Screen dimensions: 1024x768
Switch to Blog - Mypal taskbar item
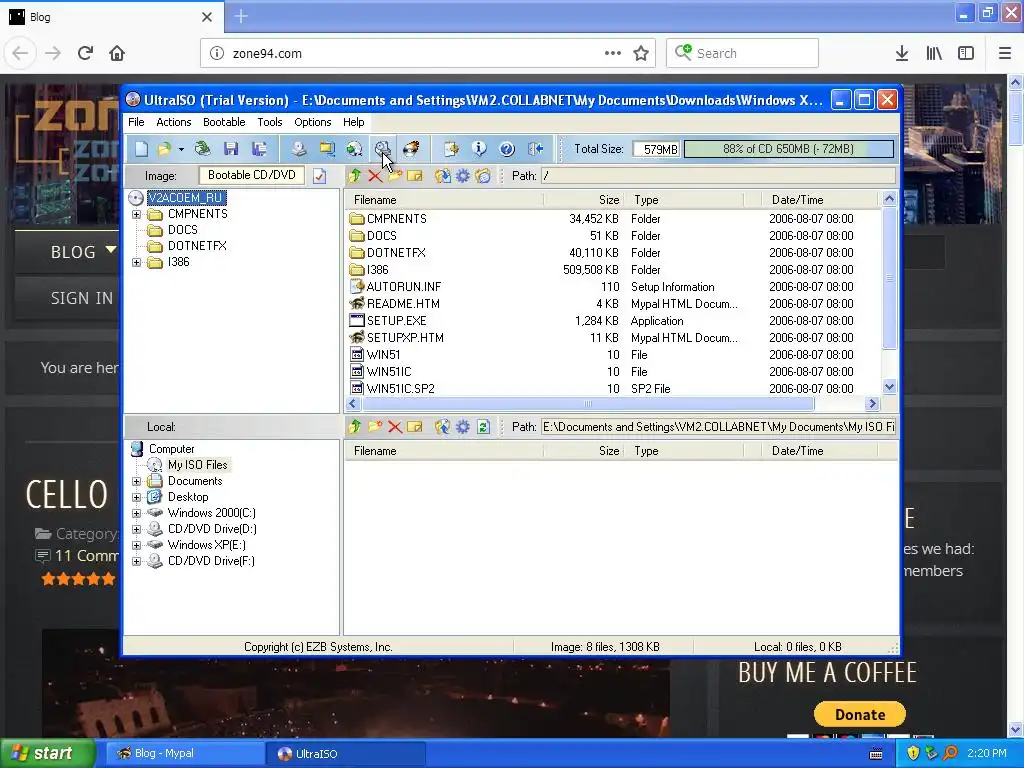(x=185, y=753)
